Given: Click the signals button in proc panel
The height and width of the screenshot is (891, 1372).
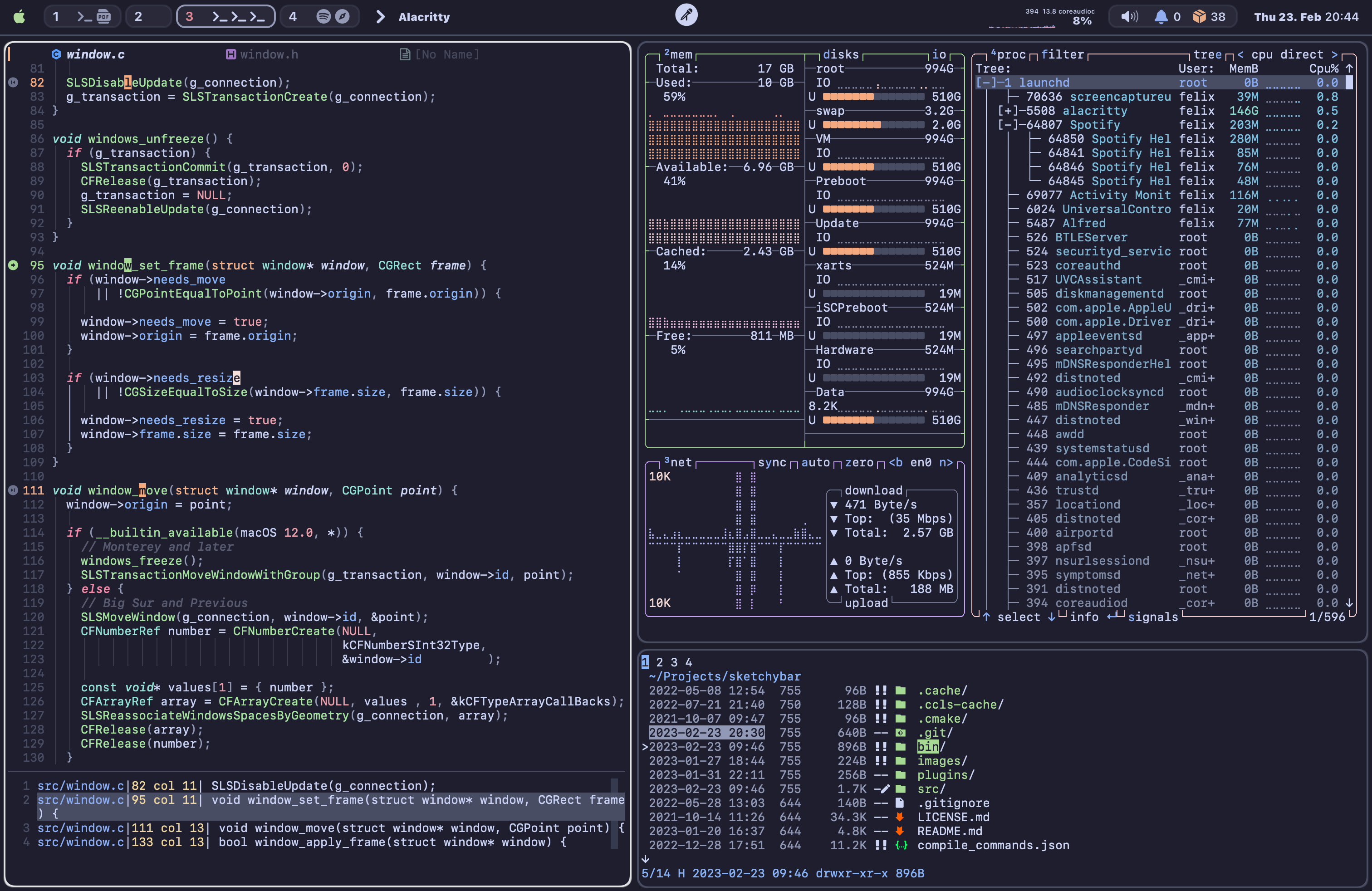Looking at the screenshot, I should pos(1152,617).
